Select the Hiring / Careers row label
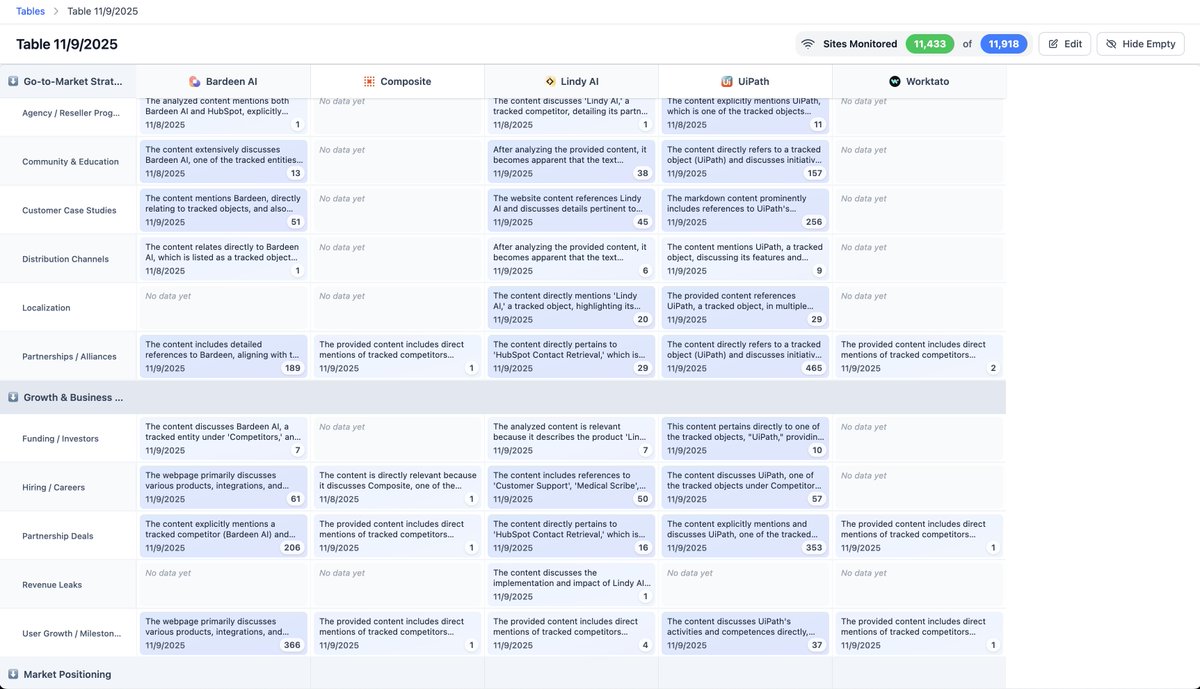The image size is (1200, 689). (54, 488)
